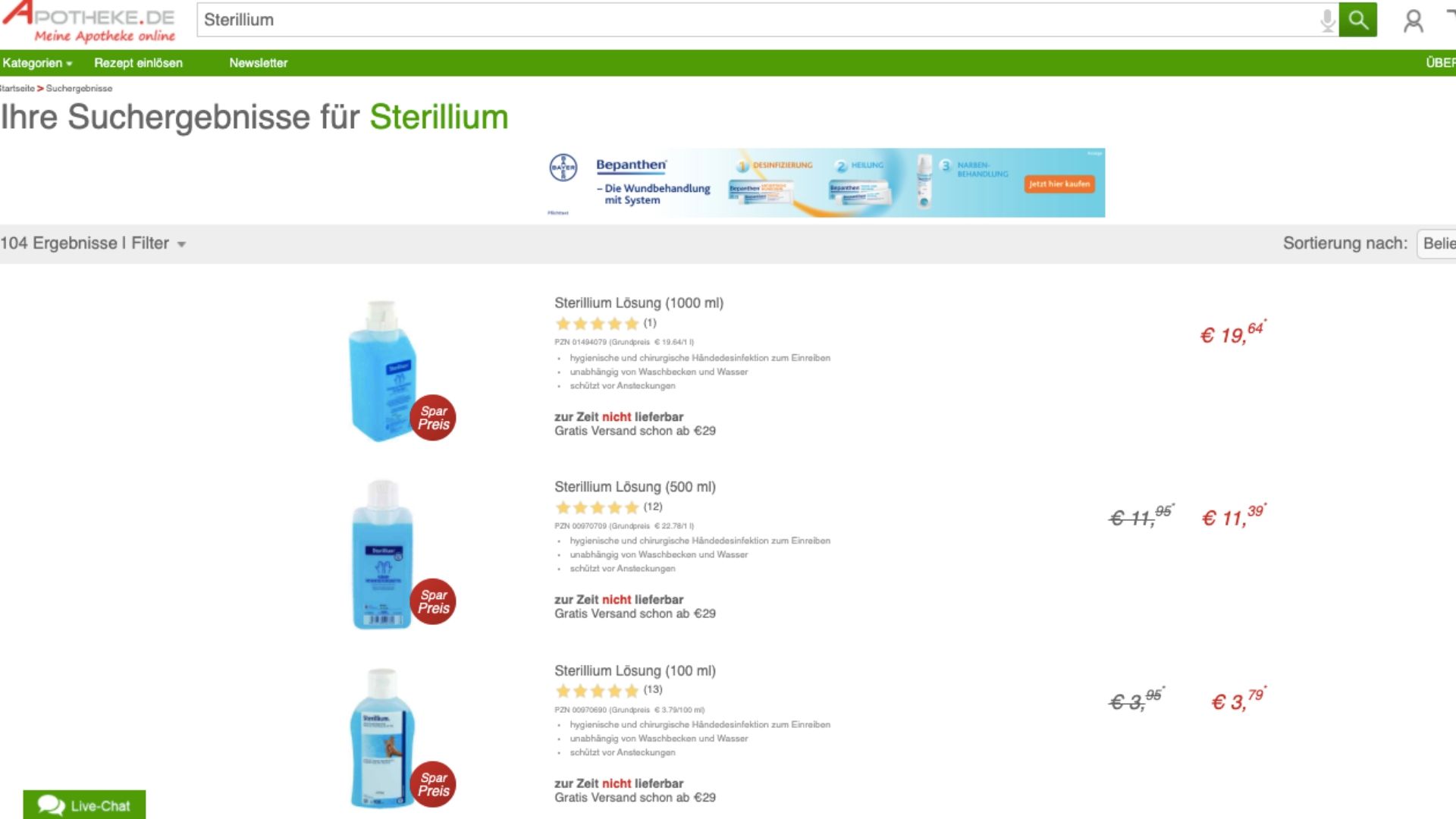The image size is (1456, 819).
Task: Click the green search magnifier button
Action: (x=1357, y=20)
